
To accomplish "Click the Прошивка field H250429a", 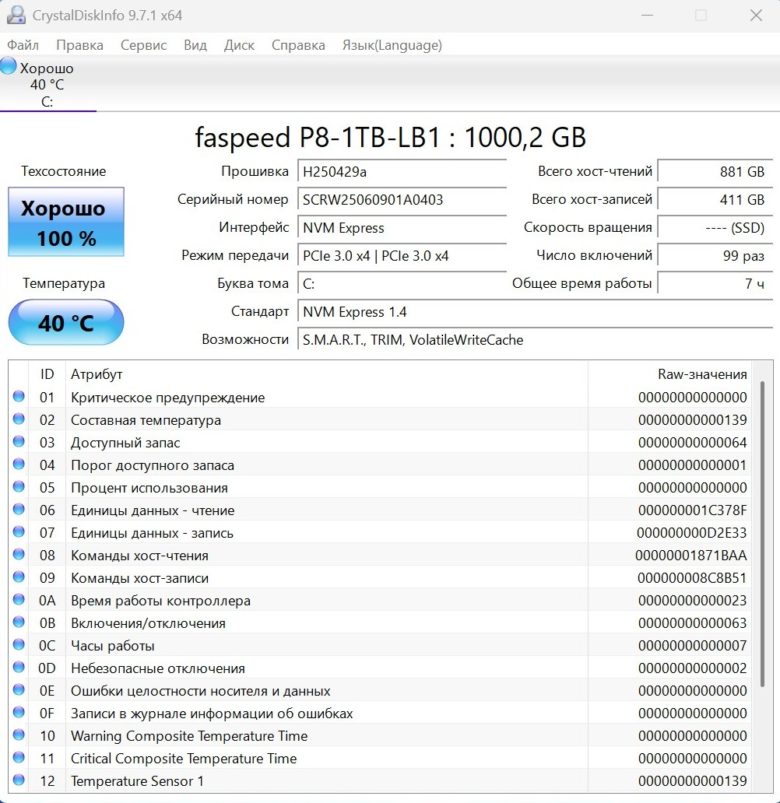I will click(402, 172).
